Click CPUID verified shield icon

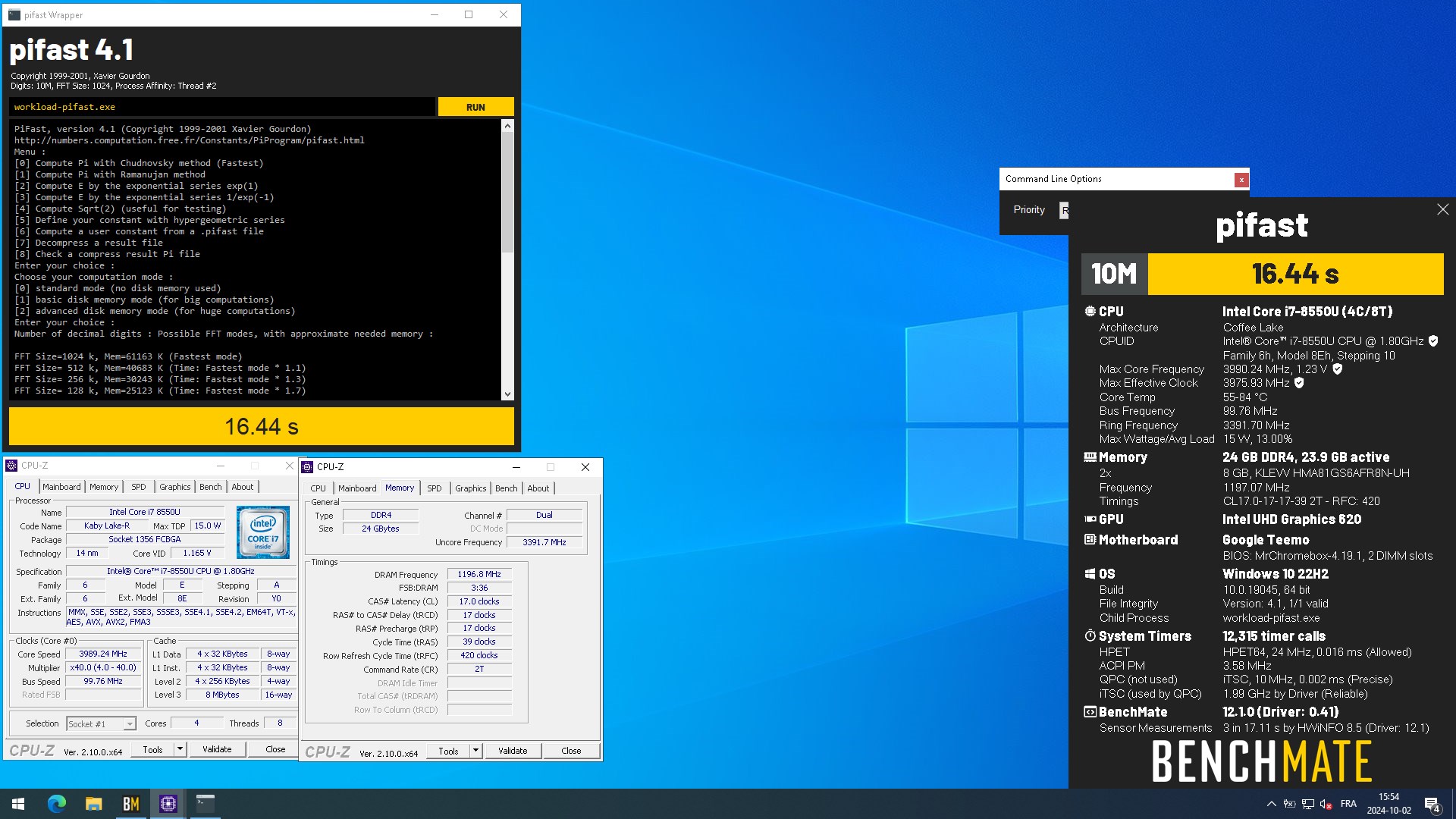1433,341
